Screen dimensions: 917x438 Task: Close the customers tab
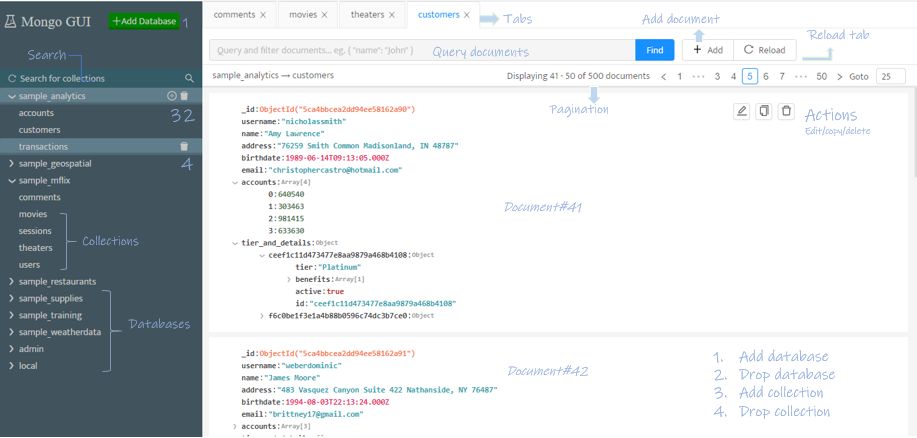tap(467, 15)
